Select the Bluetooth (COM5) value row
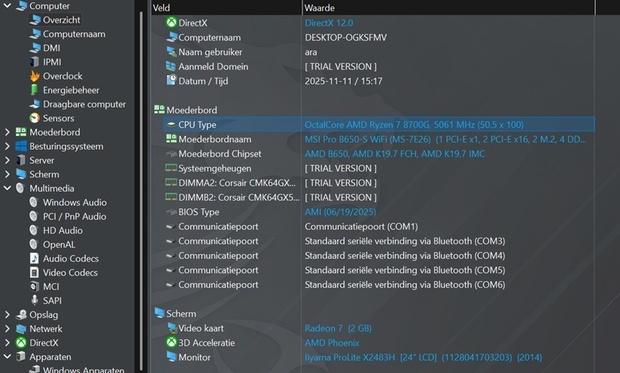The height and width of the screenshot is (373, 620). click(x=405, y=270)
